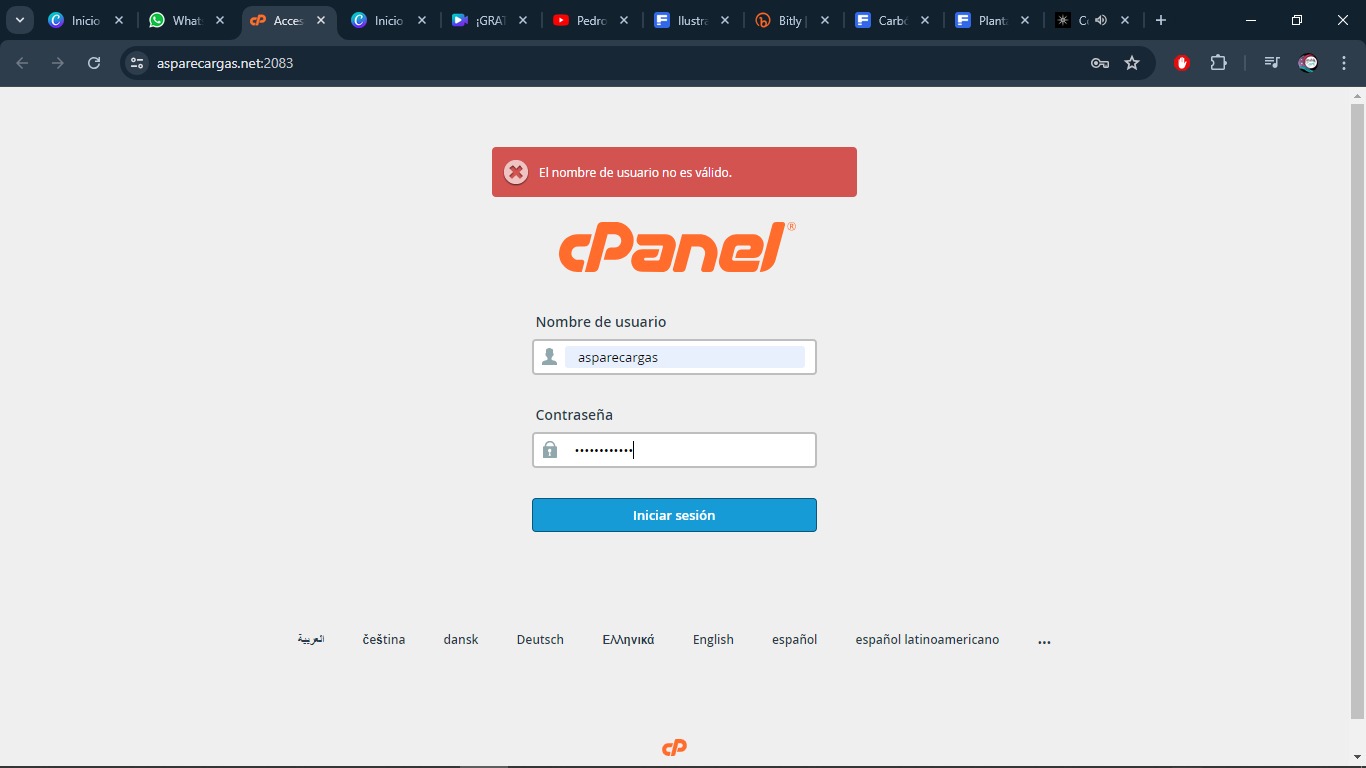Open the media controls icon
Screen dimensions: 1366x768
coord(1271,63)
